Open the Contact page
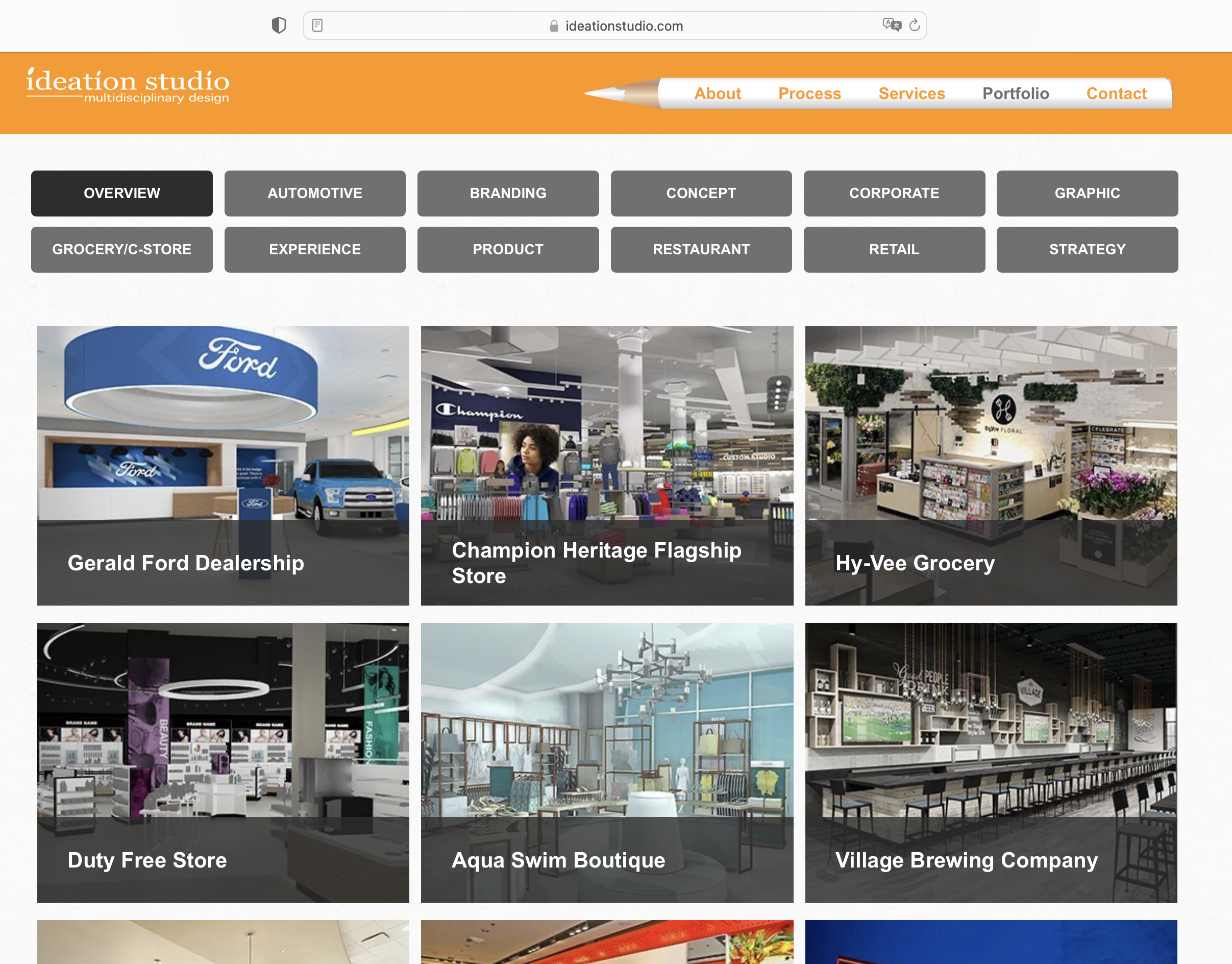This screenshot has height=964, width=1232. [1116, 93]
